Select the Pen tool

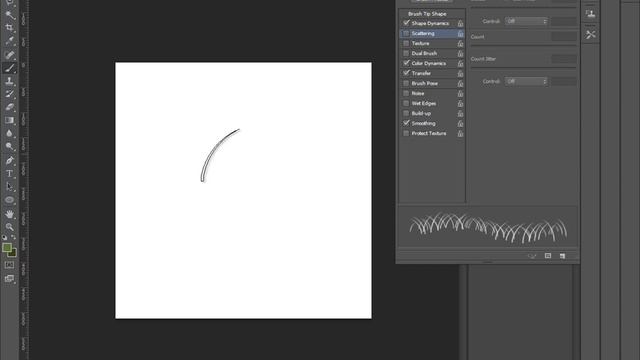[9, 160]
